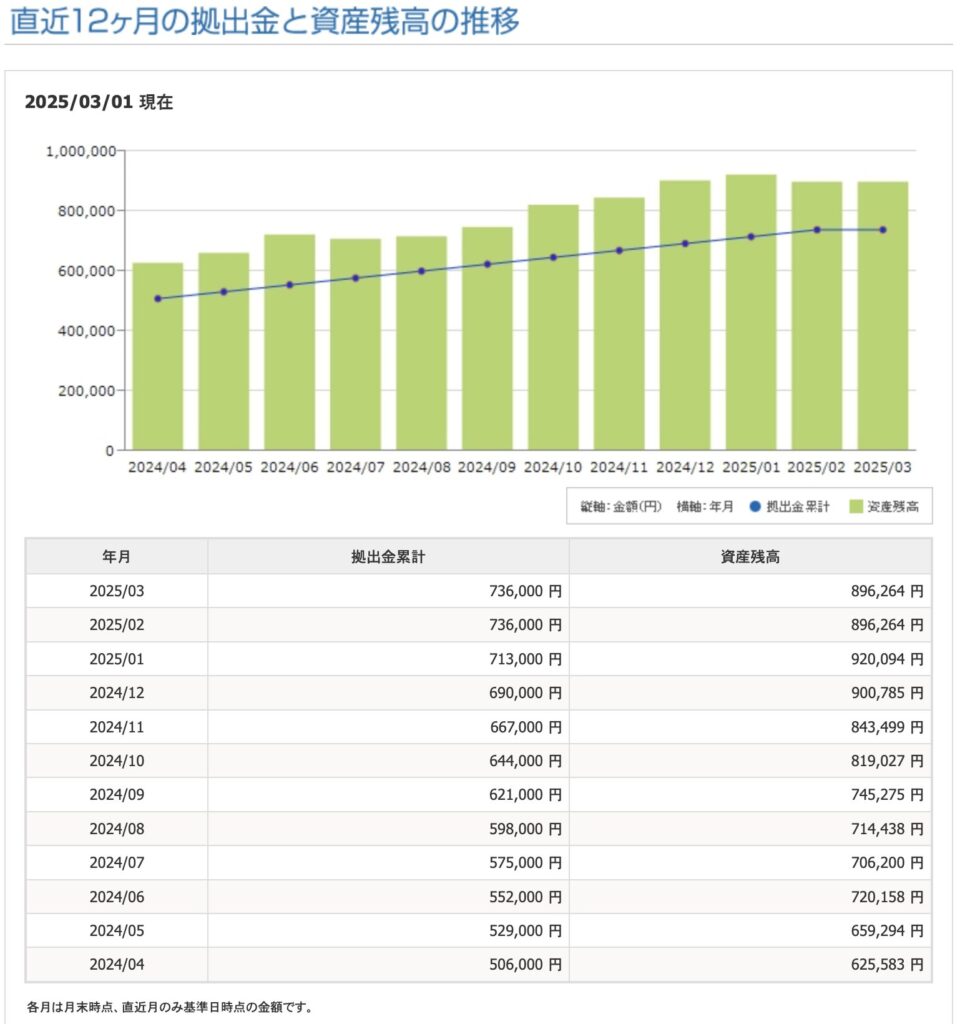965x1024 pixels.
Task: Click the 2024/06 x-axis label under chart
Action: click(x=290, y=467)
